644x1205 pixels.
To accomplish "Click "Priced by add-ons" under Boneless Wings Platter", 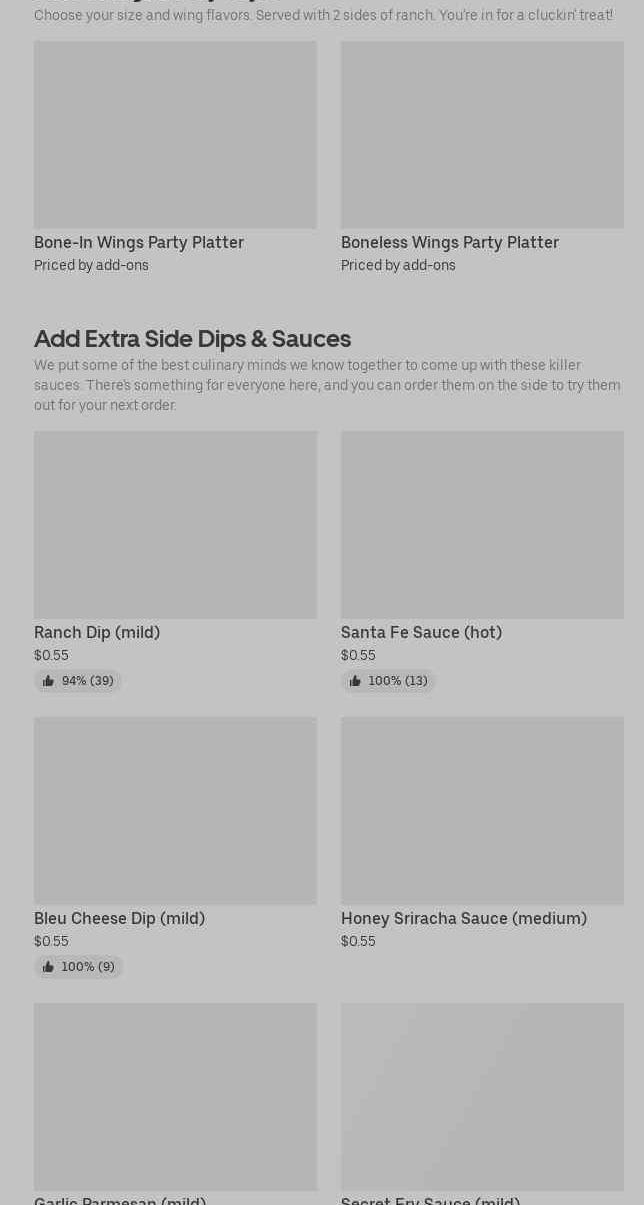I will (398, 266).
